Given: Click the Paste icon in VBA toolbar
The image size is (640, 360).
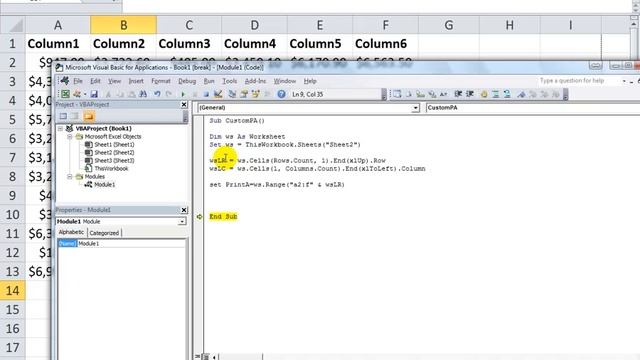Looking at the screenshot, I should (131, 94).
